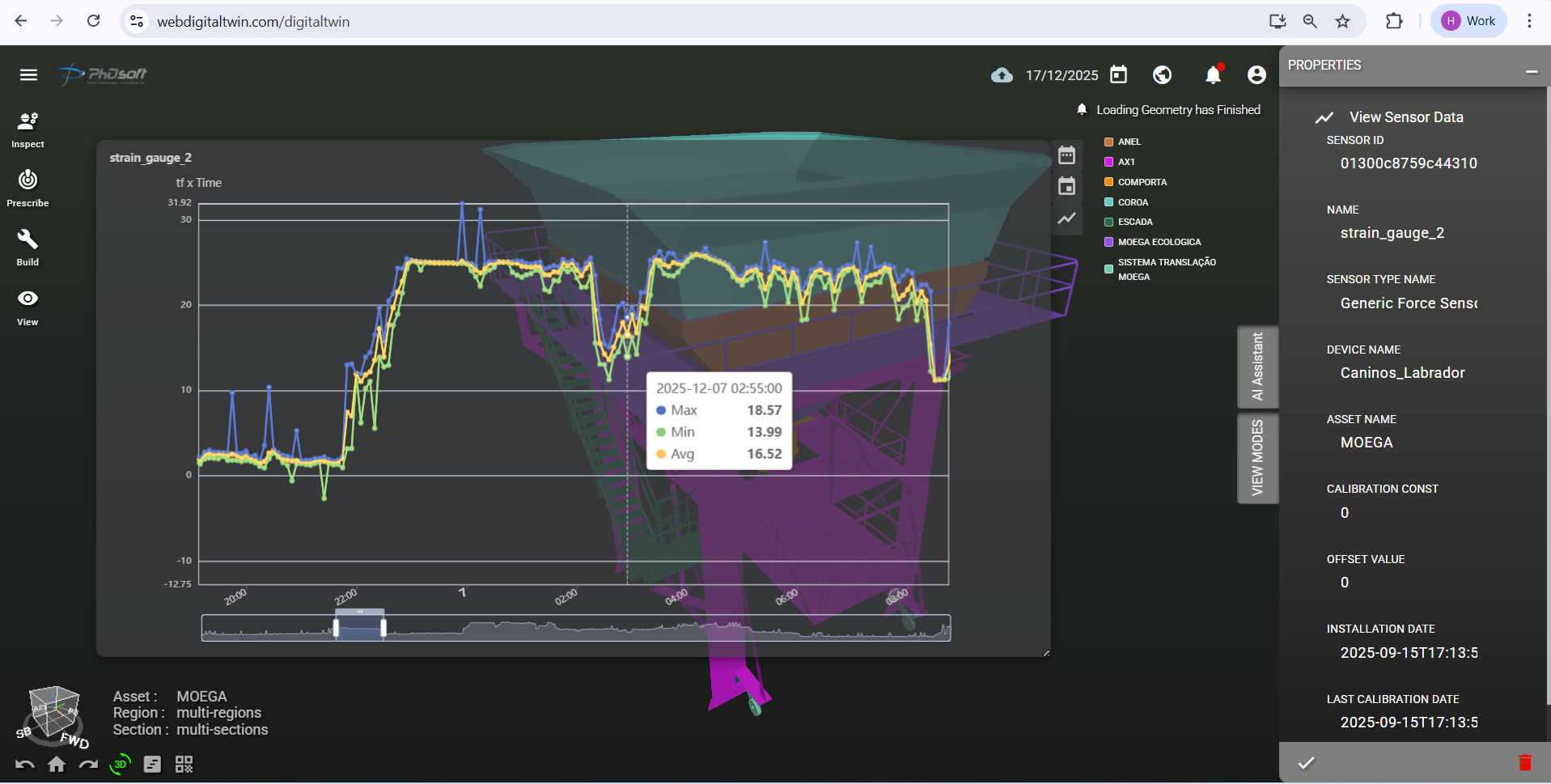Screen dimensions: 1551x784
Task: Click the left handle of chart range slider
Action: 336,628
